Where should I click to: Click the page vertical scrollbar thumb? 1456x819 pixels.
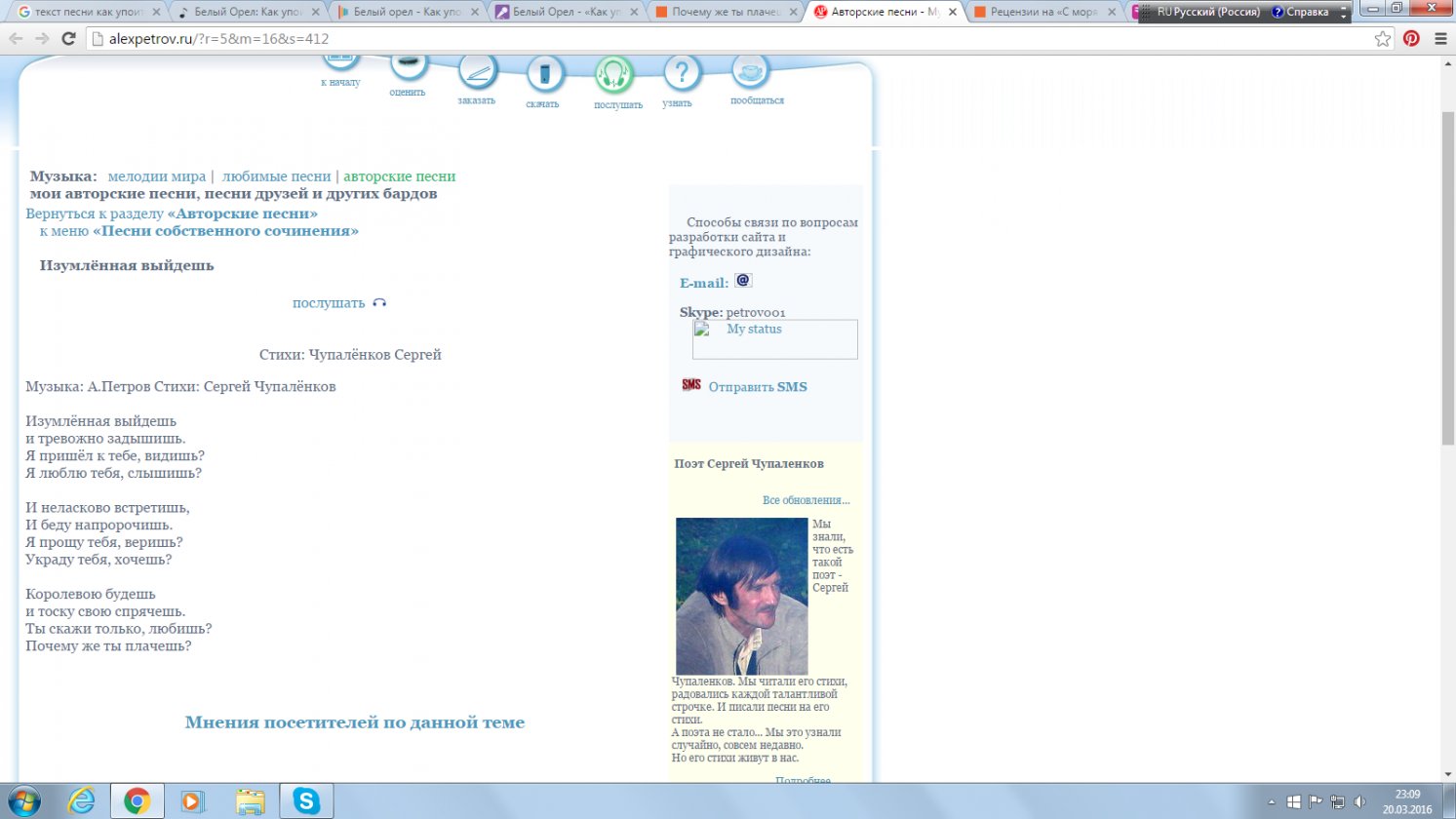point(1447,278)
